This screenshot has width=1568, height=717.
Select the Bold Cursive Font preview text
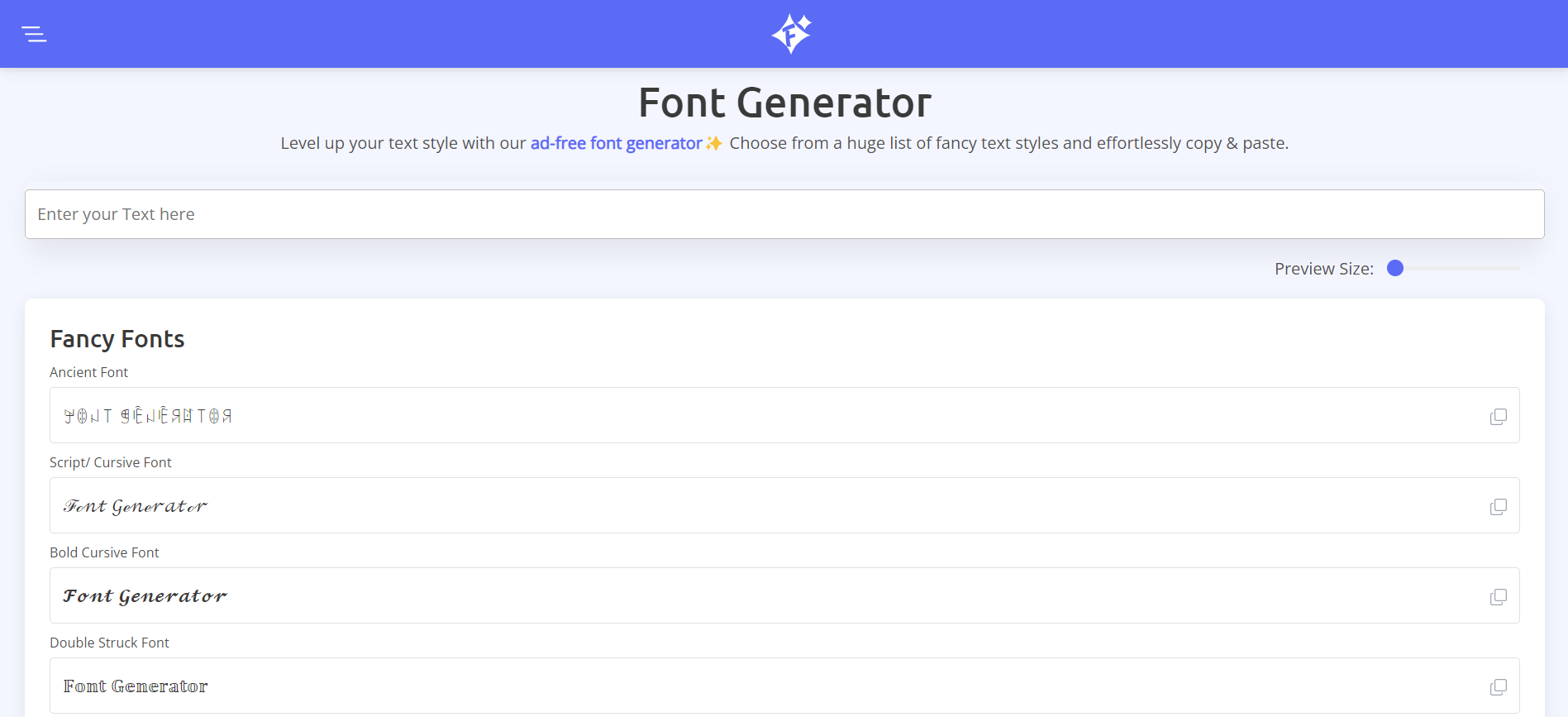pyautogui.click(x=145, y=596)
